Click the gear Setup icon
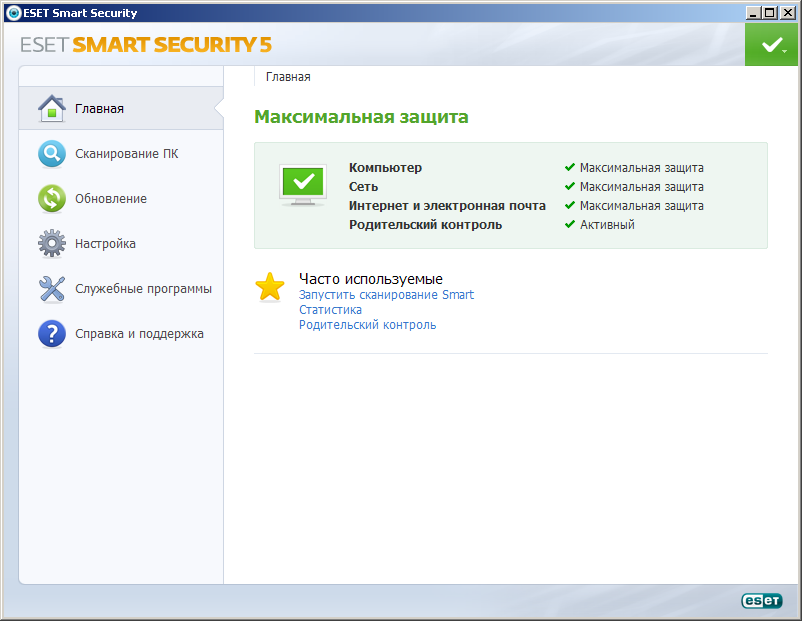 pyautogui.click(x=52, y=243)
